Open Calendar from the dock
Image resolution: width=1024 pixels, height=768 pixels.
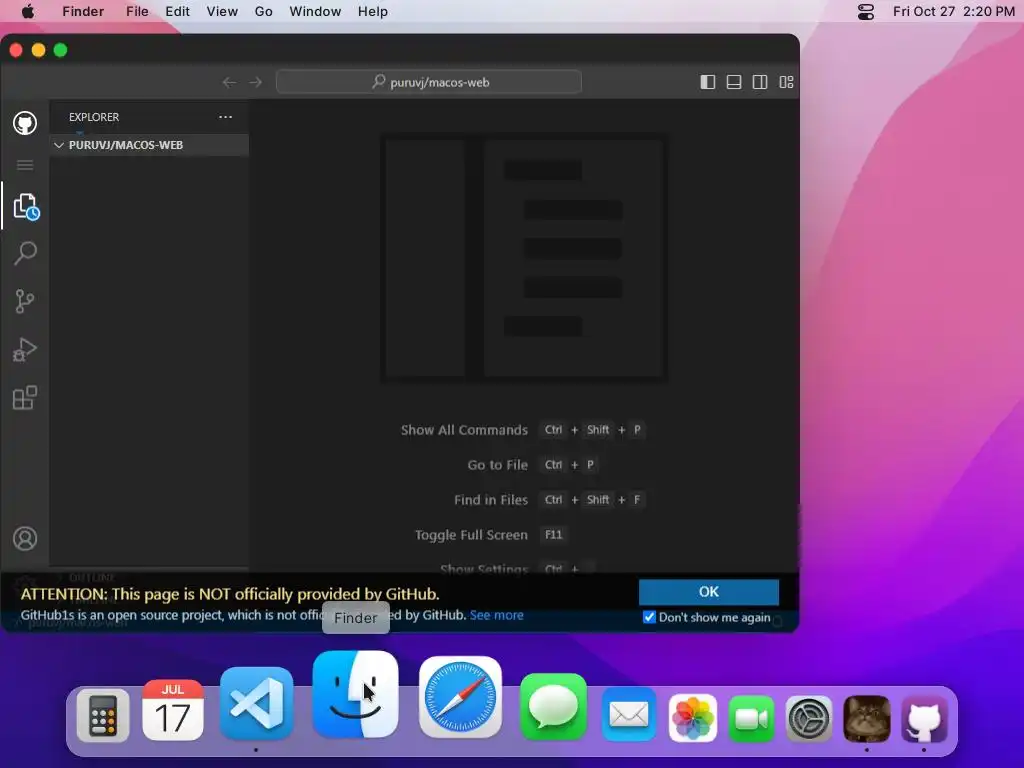coord(173,711)
